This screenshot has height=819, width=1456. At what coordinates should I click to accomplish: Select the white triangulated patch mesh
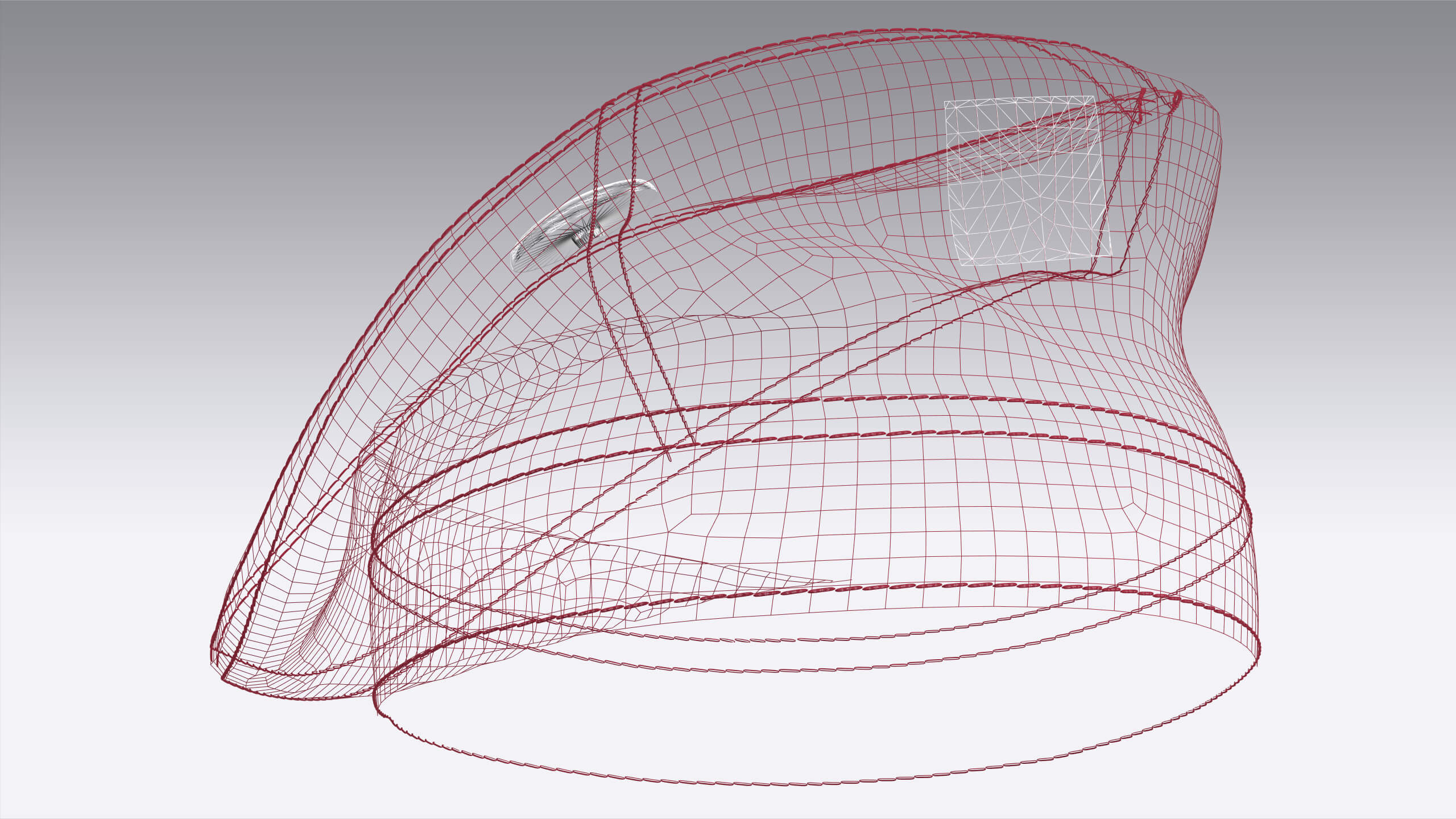point(1028,181)
